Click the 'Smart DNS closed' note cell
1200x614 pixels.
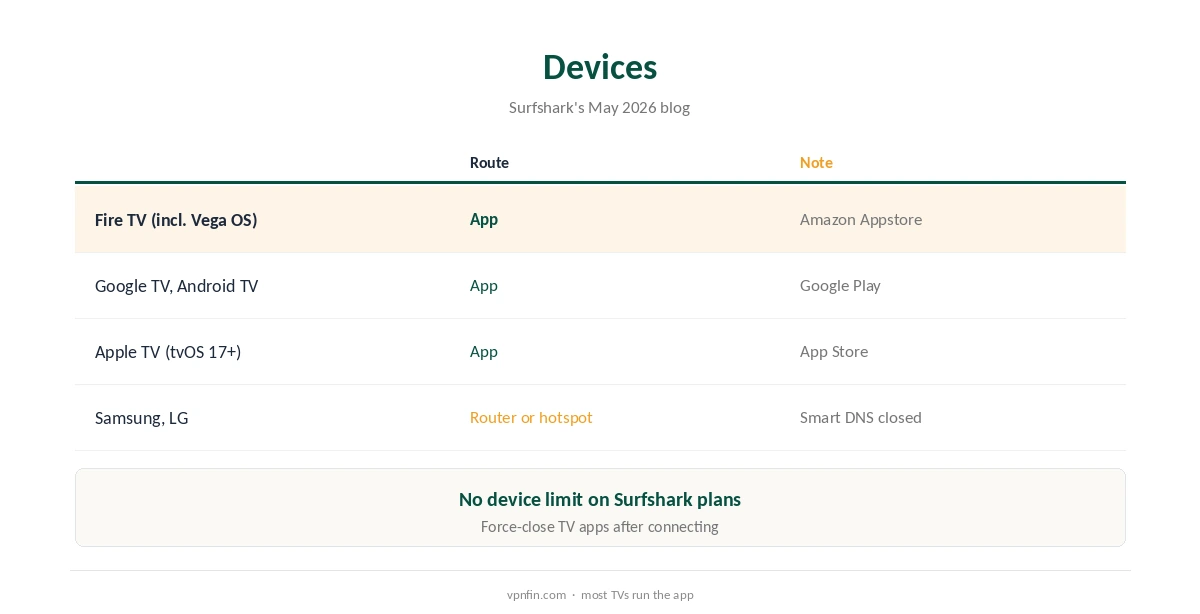861,417
